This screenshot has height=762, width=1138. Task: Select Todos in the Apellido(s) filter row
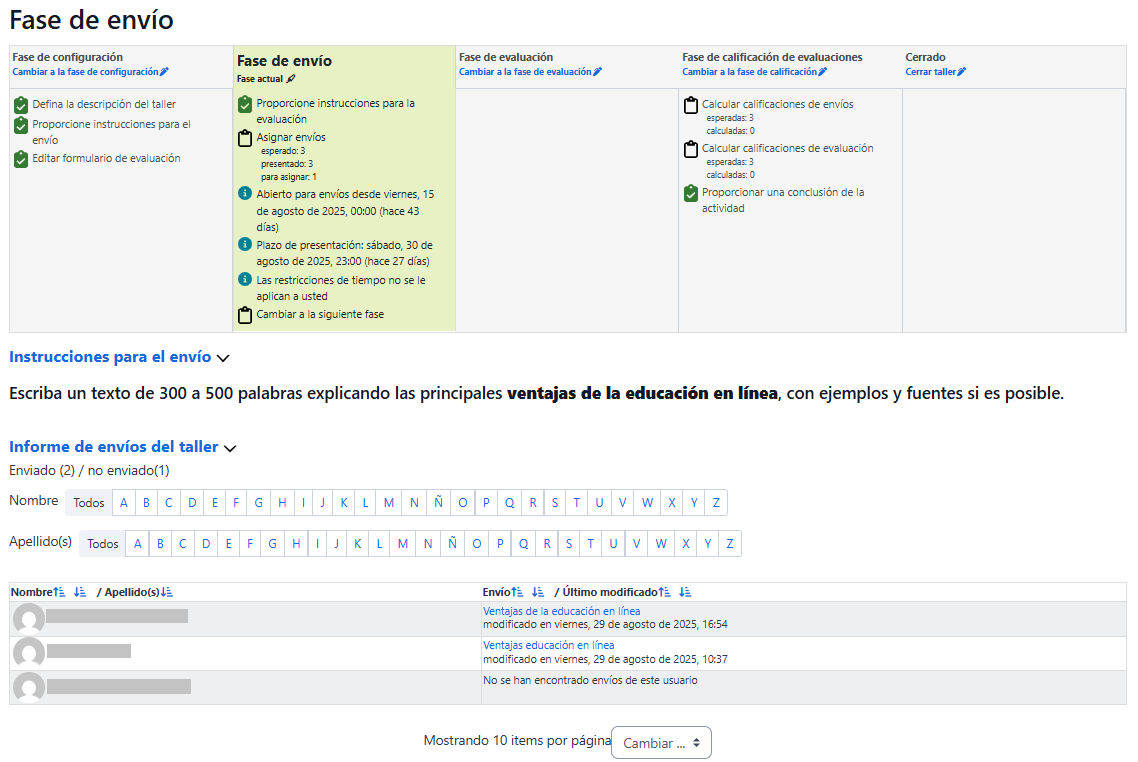pos(102,544)
